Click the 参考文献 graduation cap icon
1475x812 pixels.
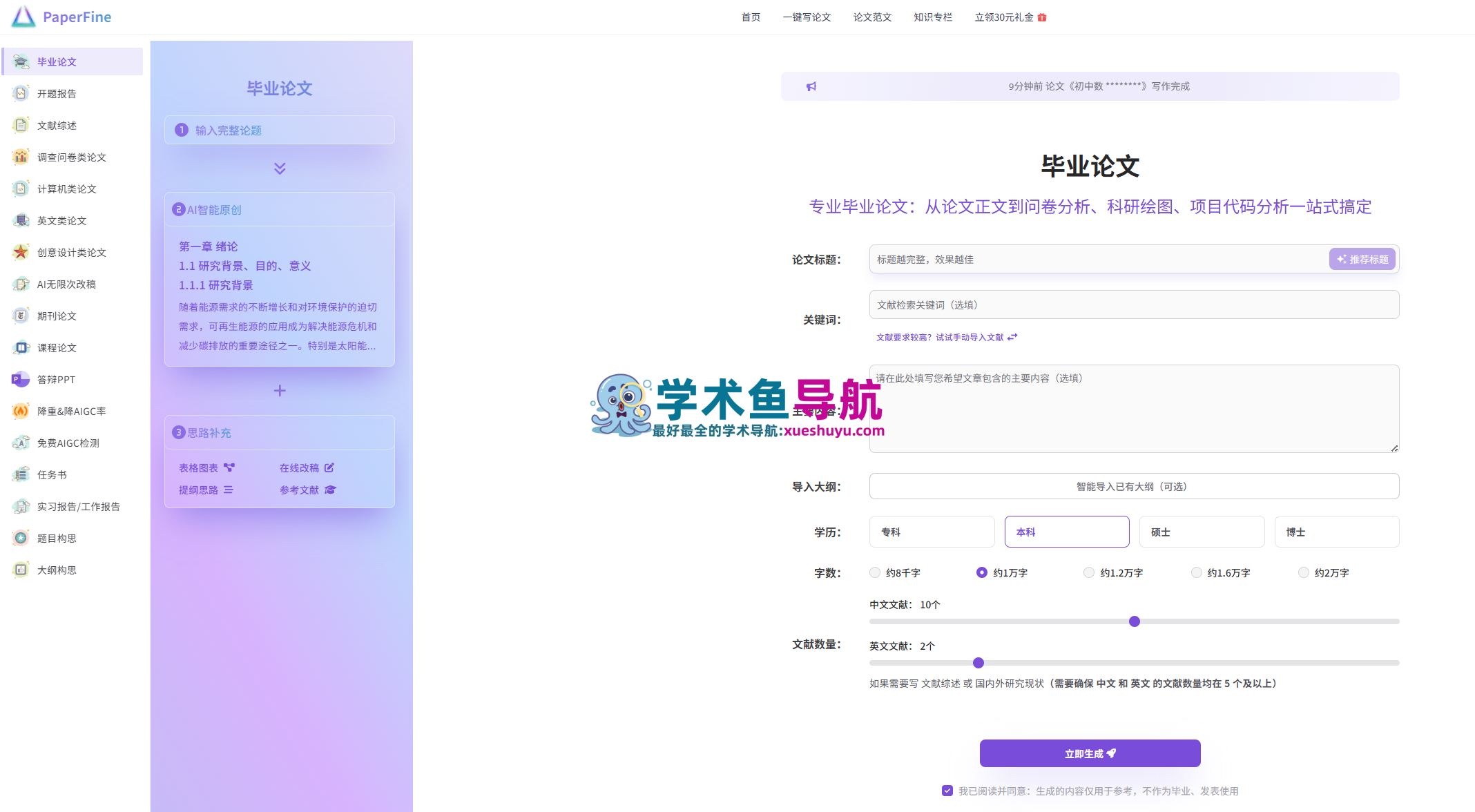330,490
